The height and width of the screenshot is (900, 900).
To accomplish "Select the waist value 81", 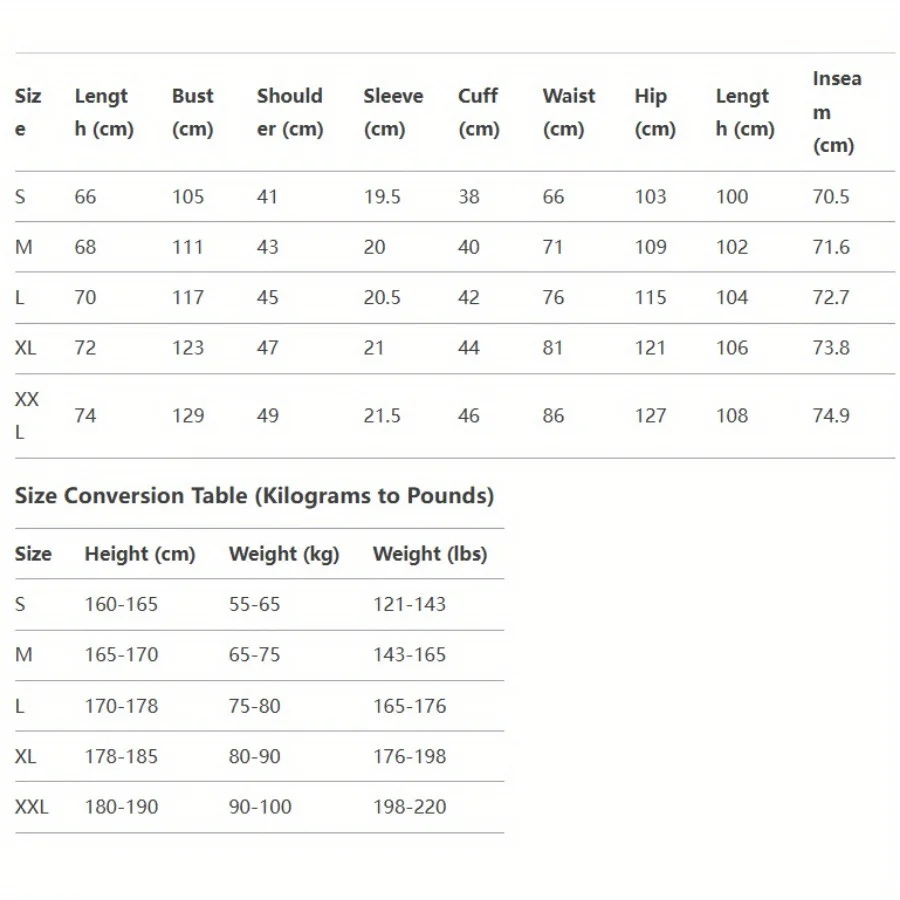I will [553, 348].
